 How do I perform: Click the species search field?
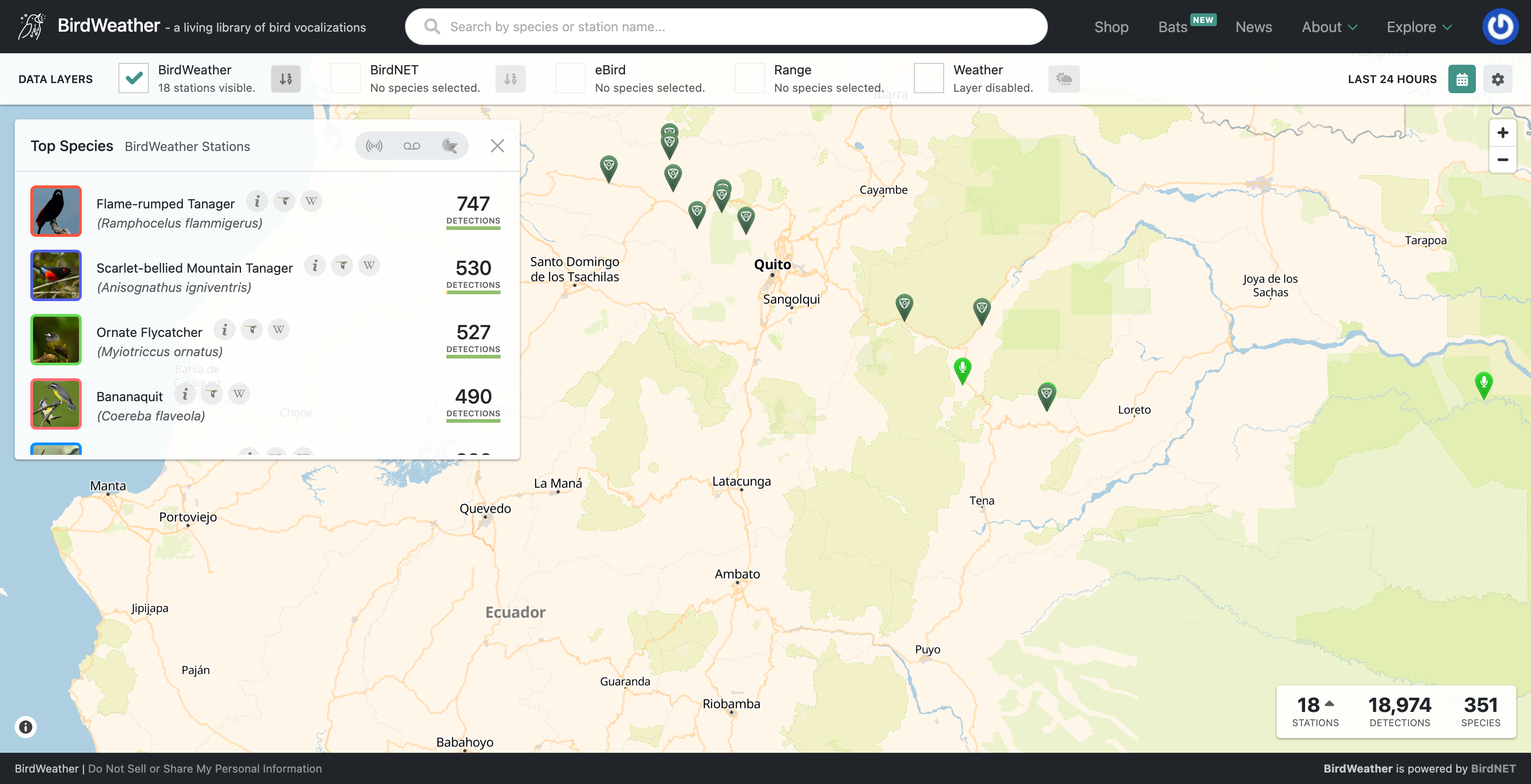pyautogui.click(x=726, y=27)
